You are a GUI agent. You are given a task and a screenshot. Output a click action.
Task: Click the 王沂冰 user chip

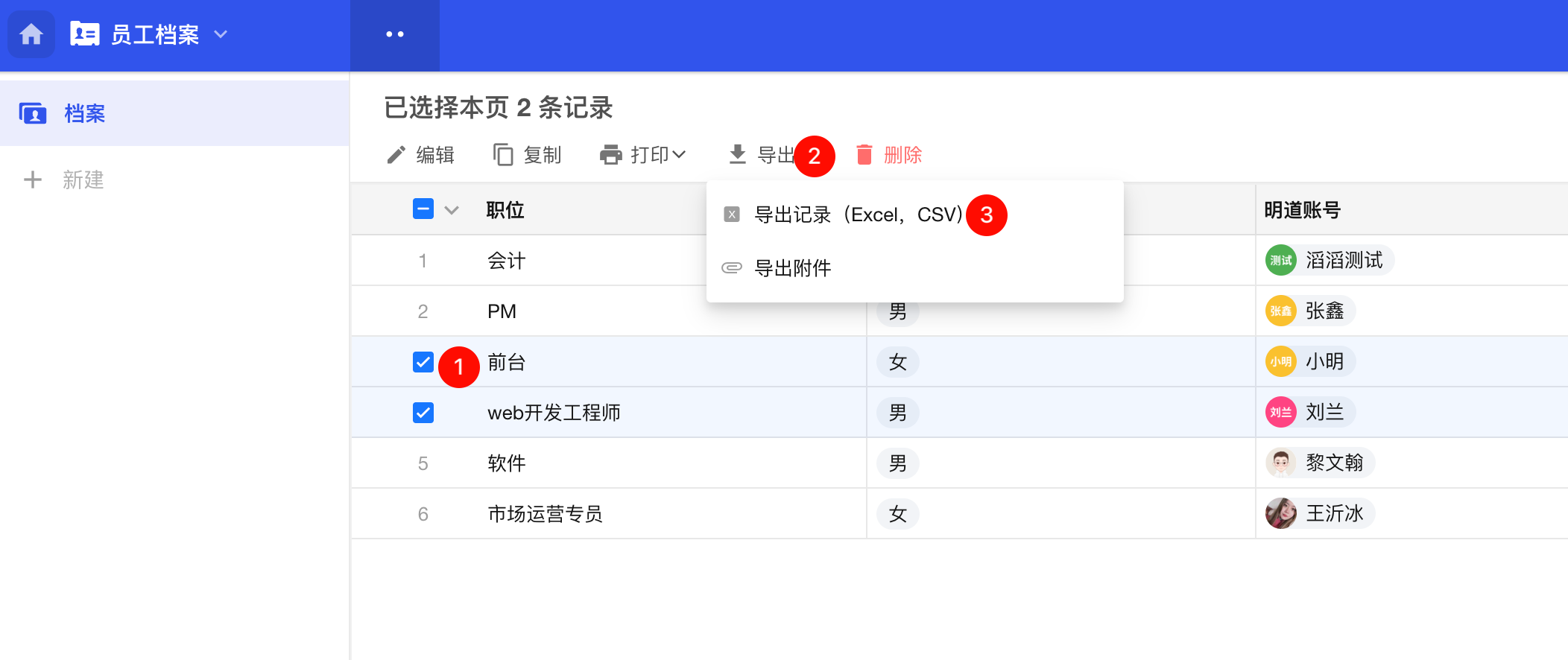coord(1320,514)
